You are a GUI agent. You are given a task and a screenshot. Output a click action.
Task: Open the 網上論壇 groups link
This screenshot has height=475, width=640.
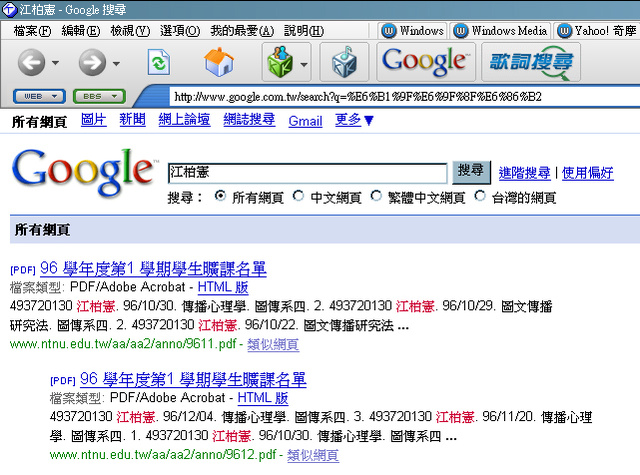[x=184, y=120]
